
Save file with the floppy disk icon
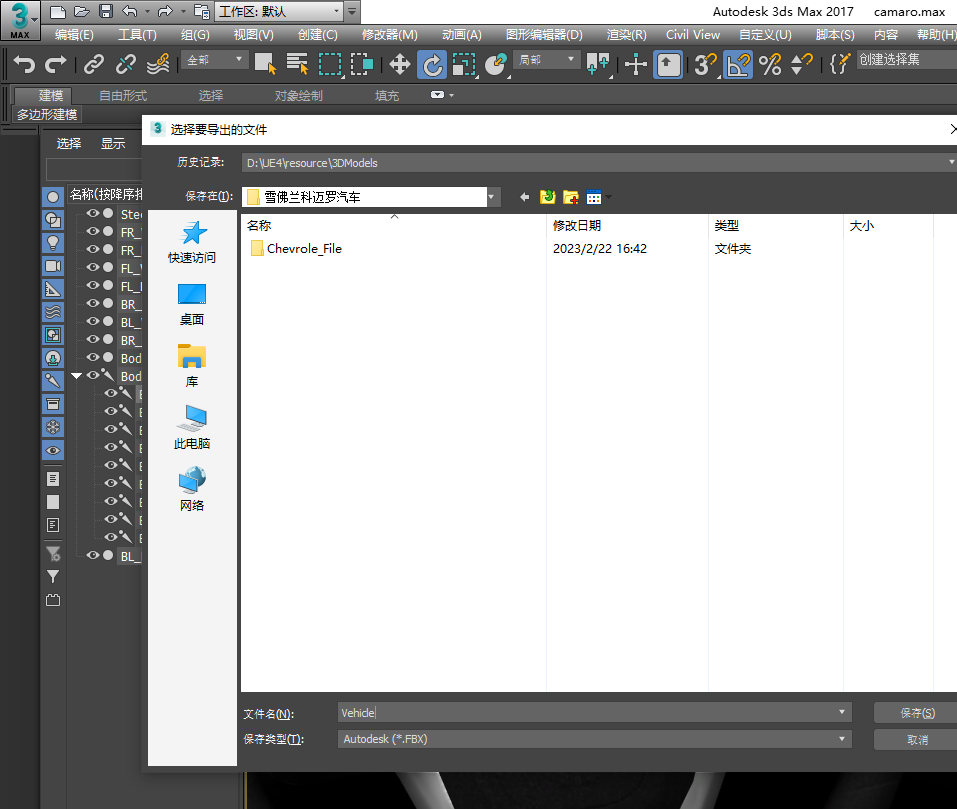click(x=106, y=11)
